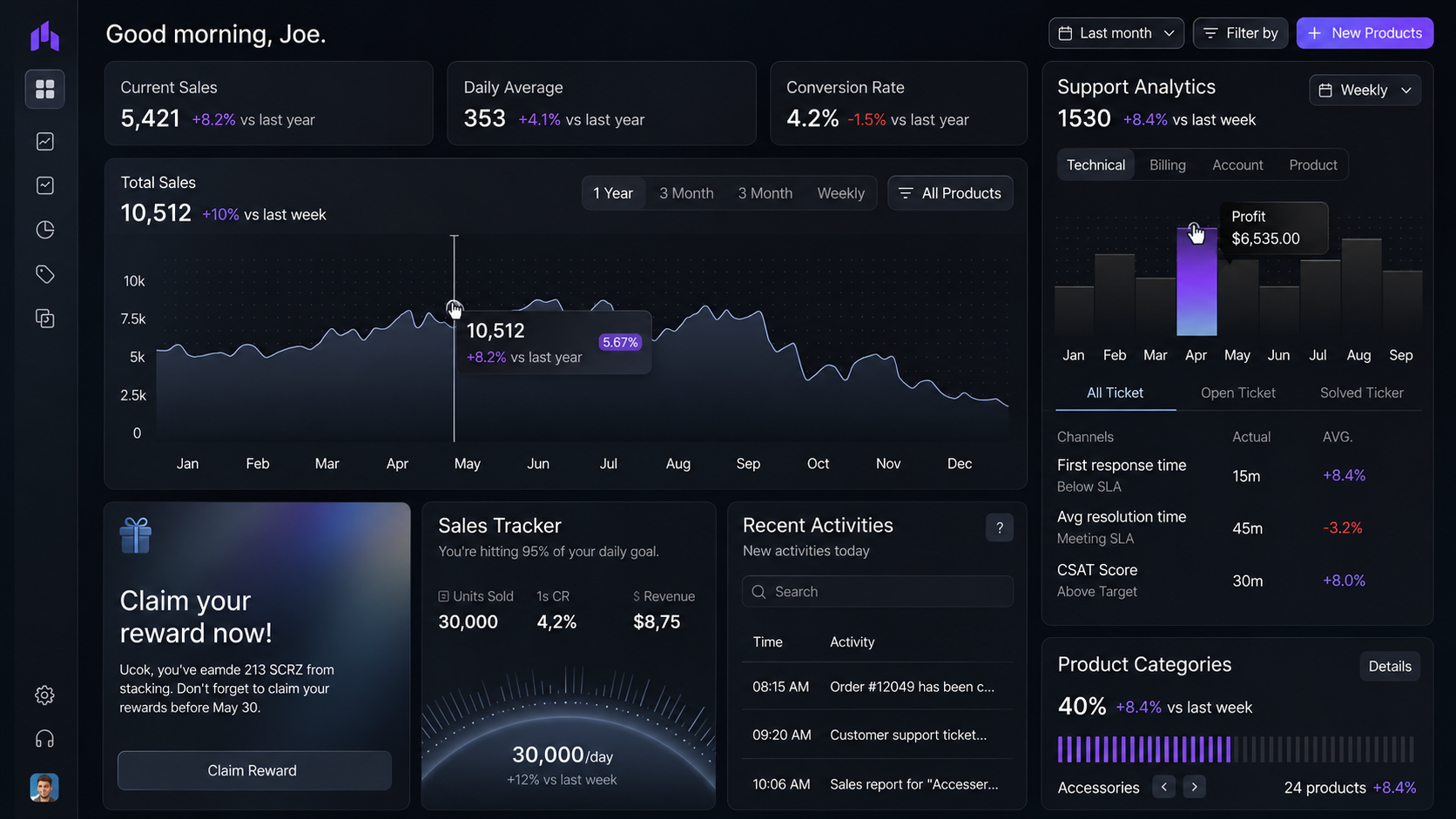
Task: Open the checkmark tasks sidebar icon
Action: (x=45, y=185)
